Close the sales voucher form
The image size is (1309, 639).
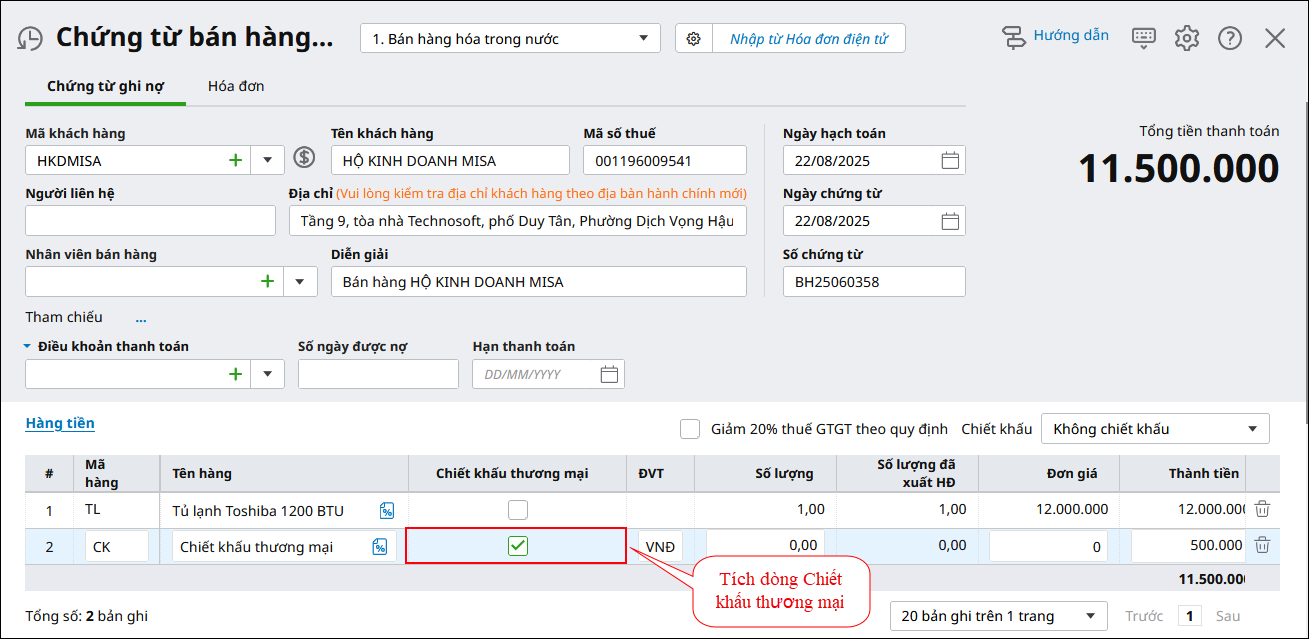(x=1275, y=38)
